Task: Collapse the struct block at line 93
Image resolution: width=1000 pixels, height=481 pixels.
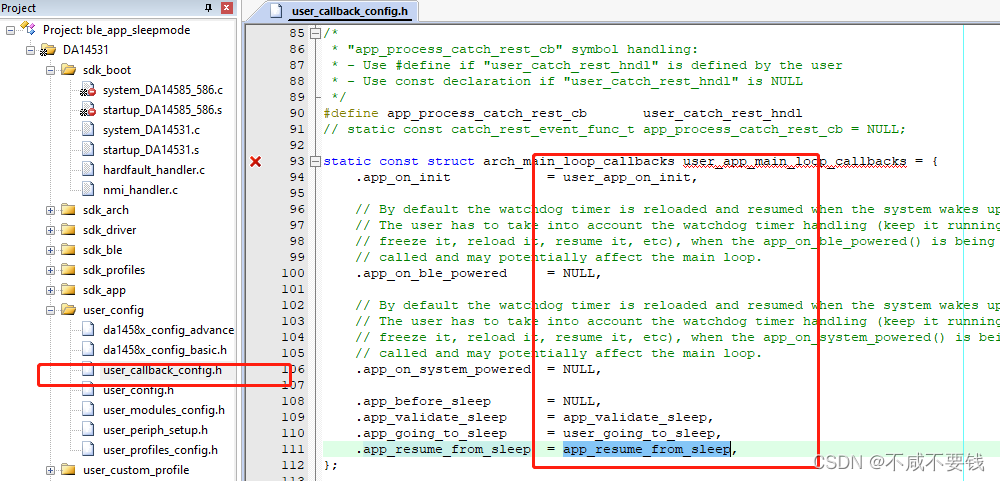Action: (x=314, y=161)
